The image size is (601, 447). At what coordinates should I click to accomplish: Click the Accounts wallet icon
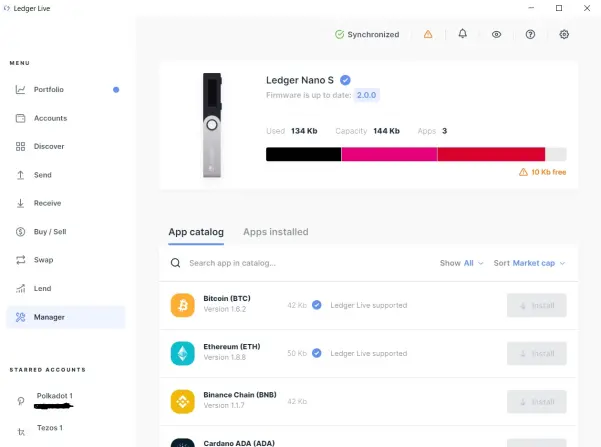(20, 118)
